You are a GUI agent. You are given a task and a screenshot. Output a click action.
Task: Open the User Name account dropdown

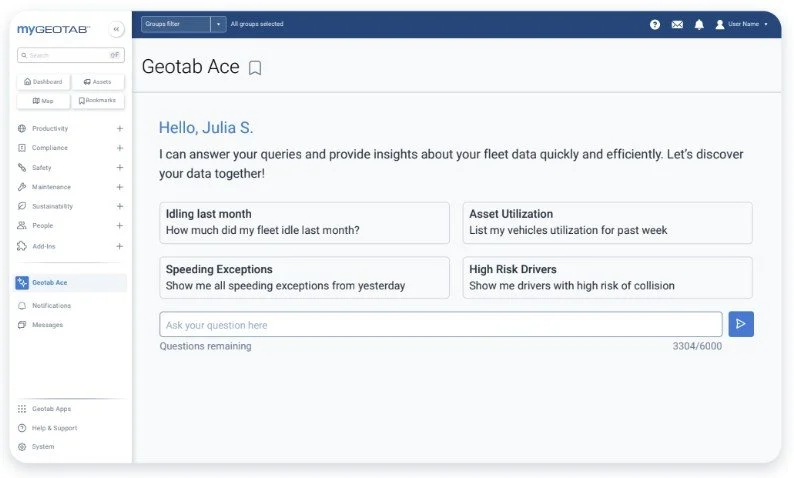coord(742,24)
